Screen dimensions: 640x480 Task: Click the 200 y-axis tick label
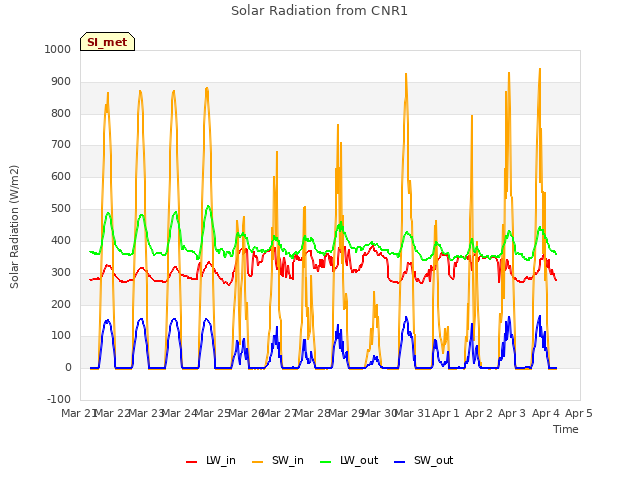click(x=61, y=304)
